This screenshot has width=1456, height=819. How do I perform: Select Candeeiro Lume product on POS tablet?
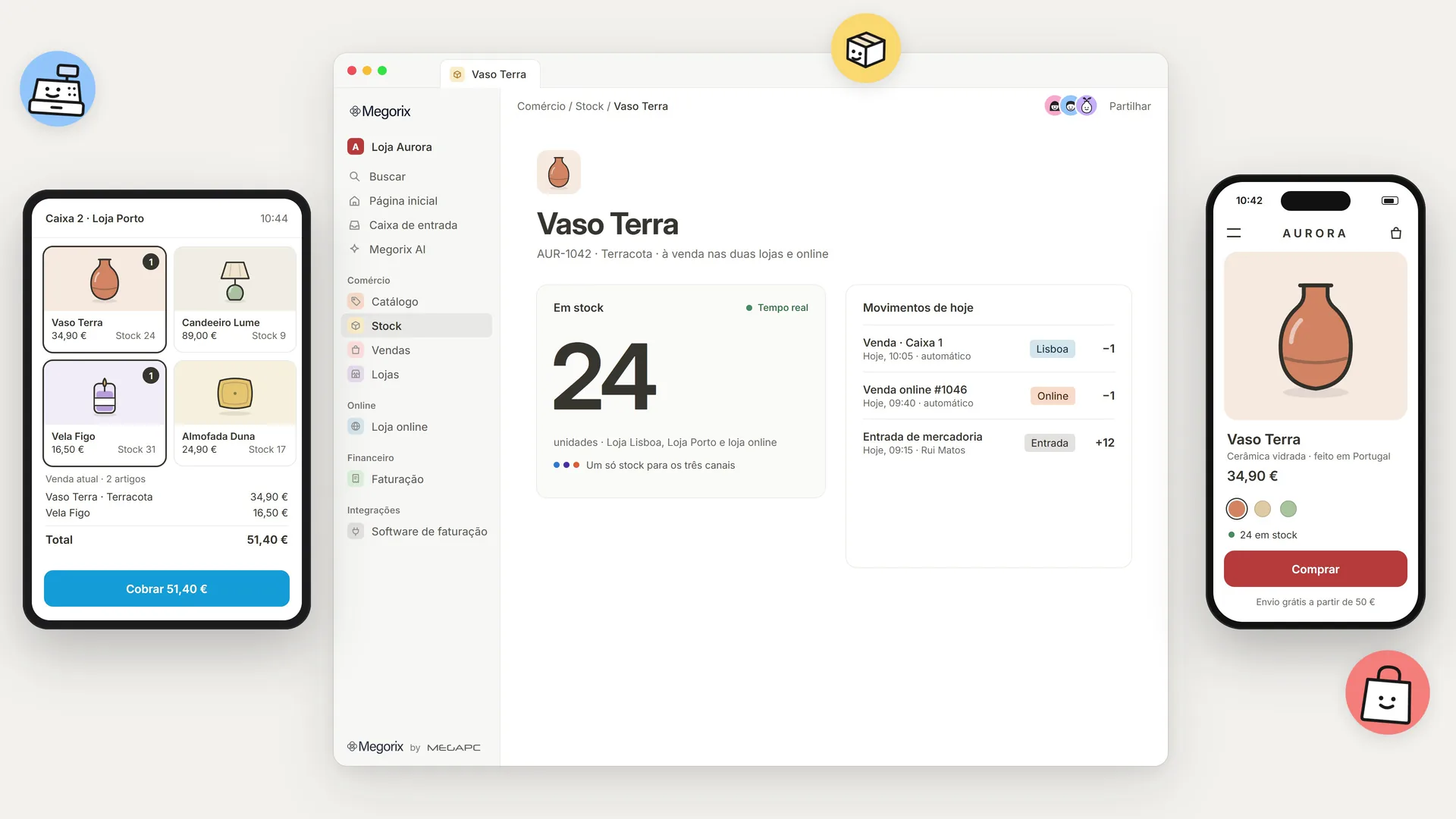pyautogui.click(x=235, y=300)
